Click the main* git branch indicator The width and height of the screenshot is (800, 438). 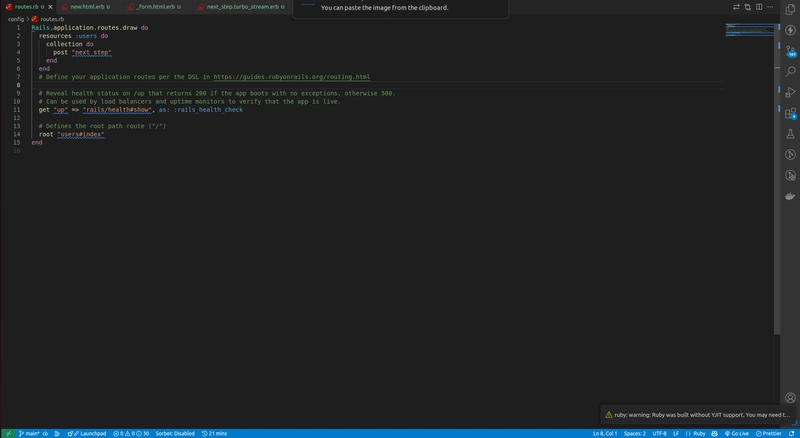(x=29, y=433)
